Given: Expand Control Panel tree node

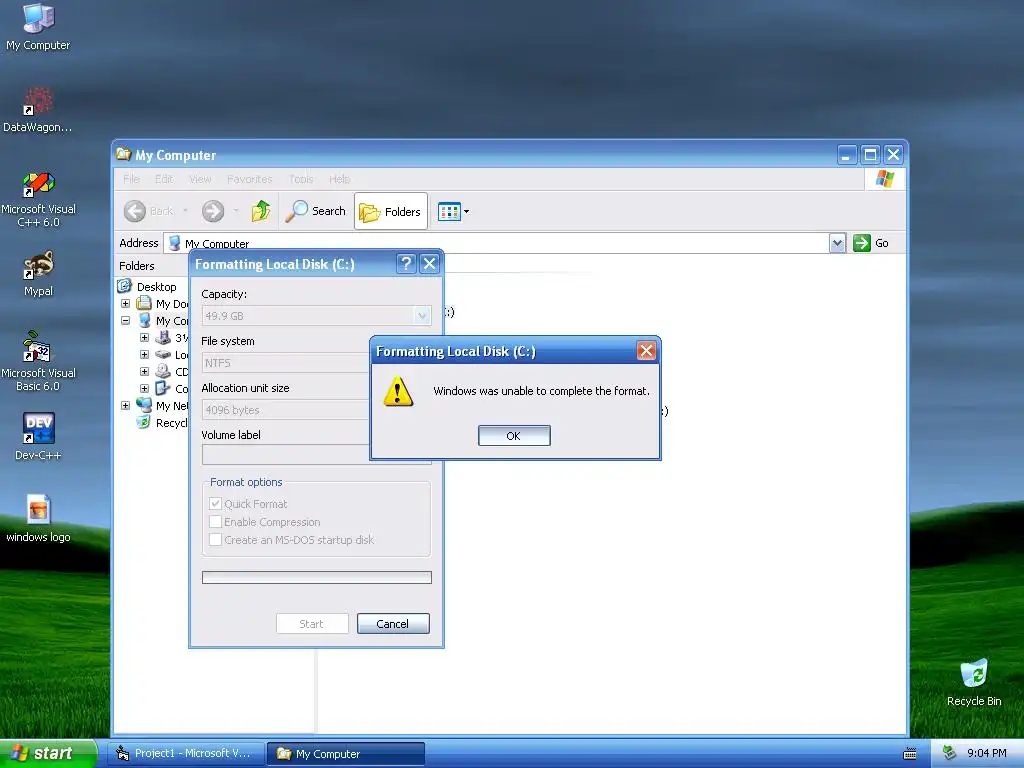Looking at the screenshot, I should click(x=144, y=389).
